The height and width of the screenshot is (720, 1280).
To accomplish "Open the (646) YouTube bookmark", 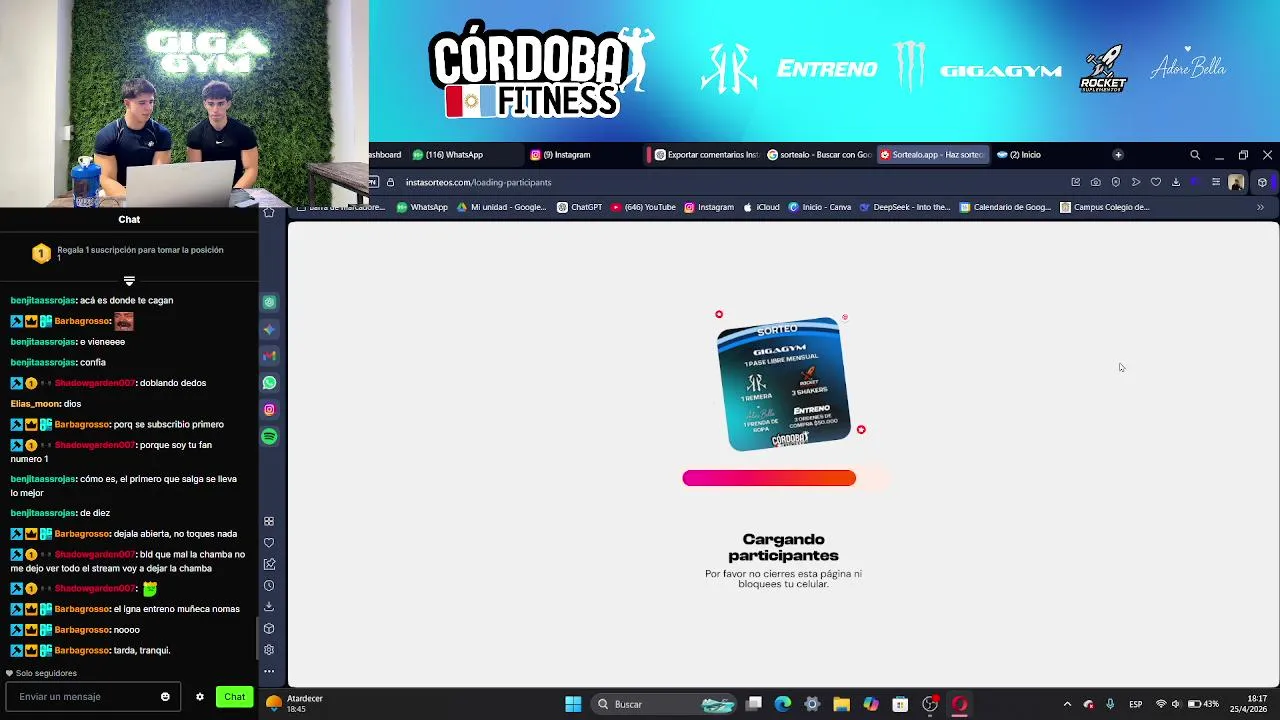I will [643, 207].
